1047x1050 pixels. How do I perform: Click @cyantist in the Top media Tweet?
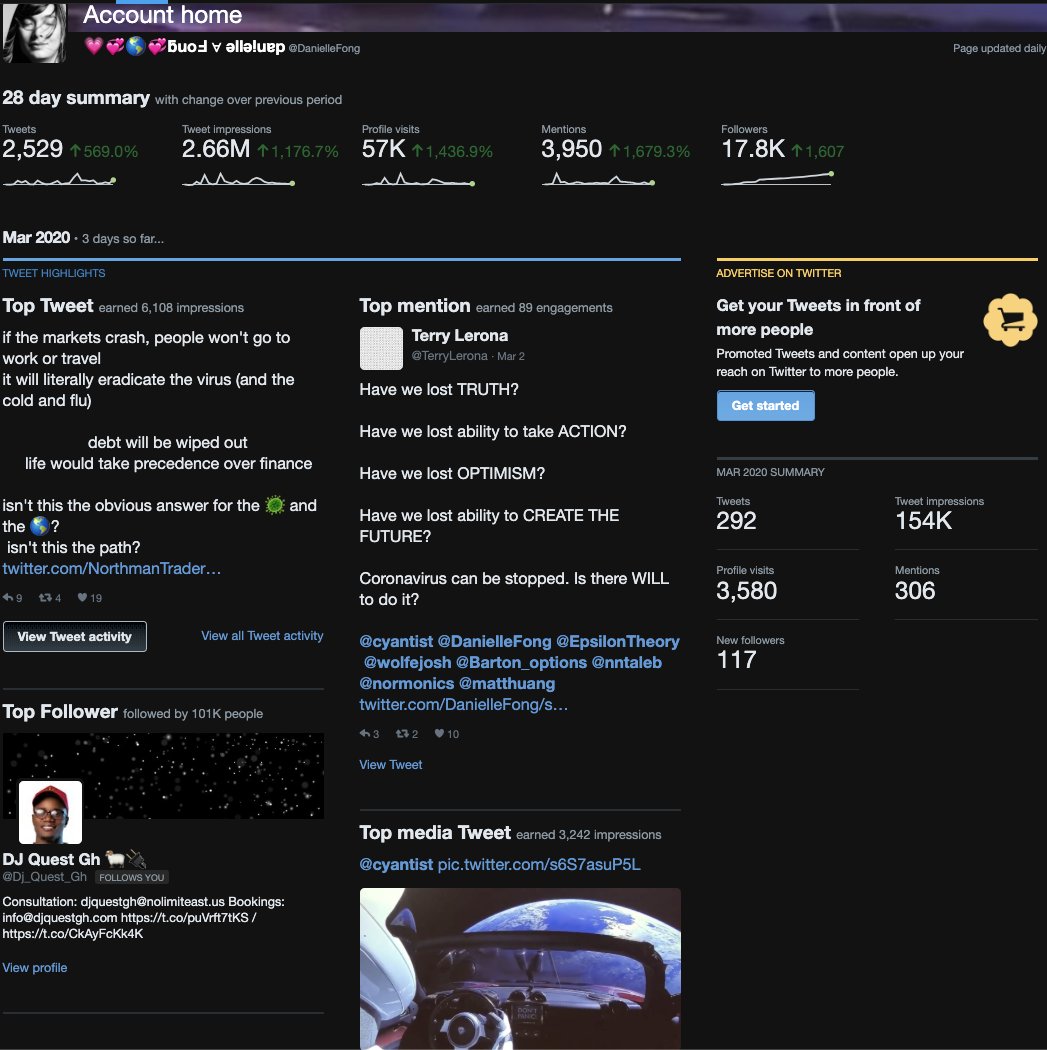[x=396, y=865]
